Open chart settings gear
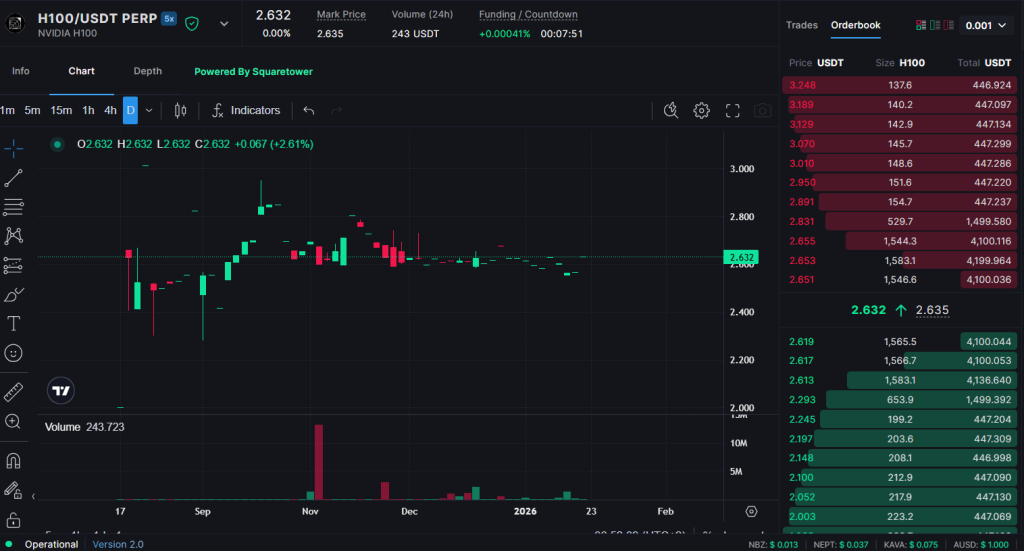Viewport: 1024px width, 551px height. [702, 110]
